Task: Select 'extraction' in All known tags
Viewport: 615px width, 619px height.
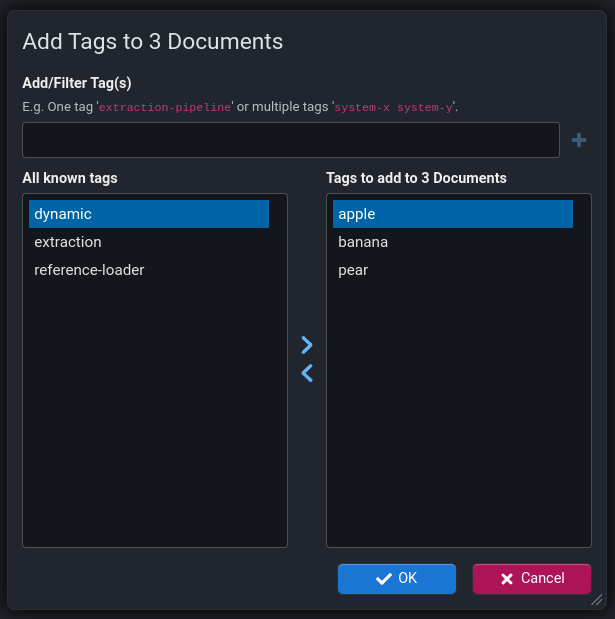Action: (x=68, y=242)
